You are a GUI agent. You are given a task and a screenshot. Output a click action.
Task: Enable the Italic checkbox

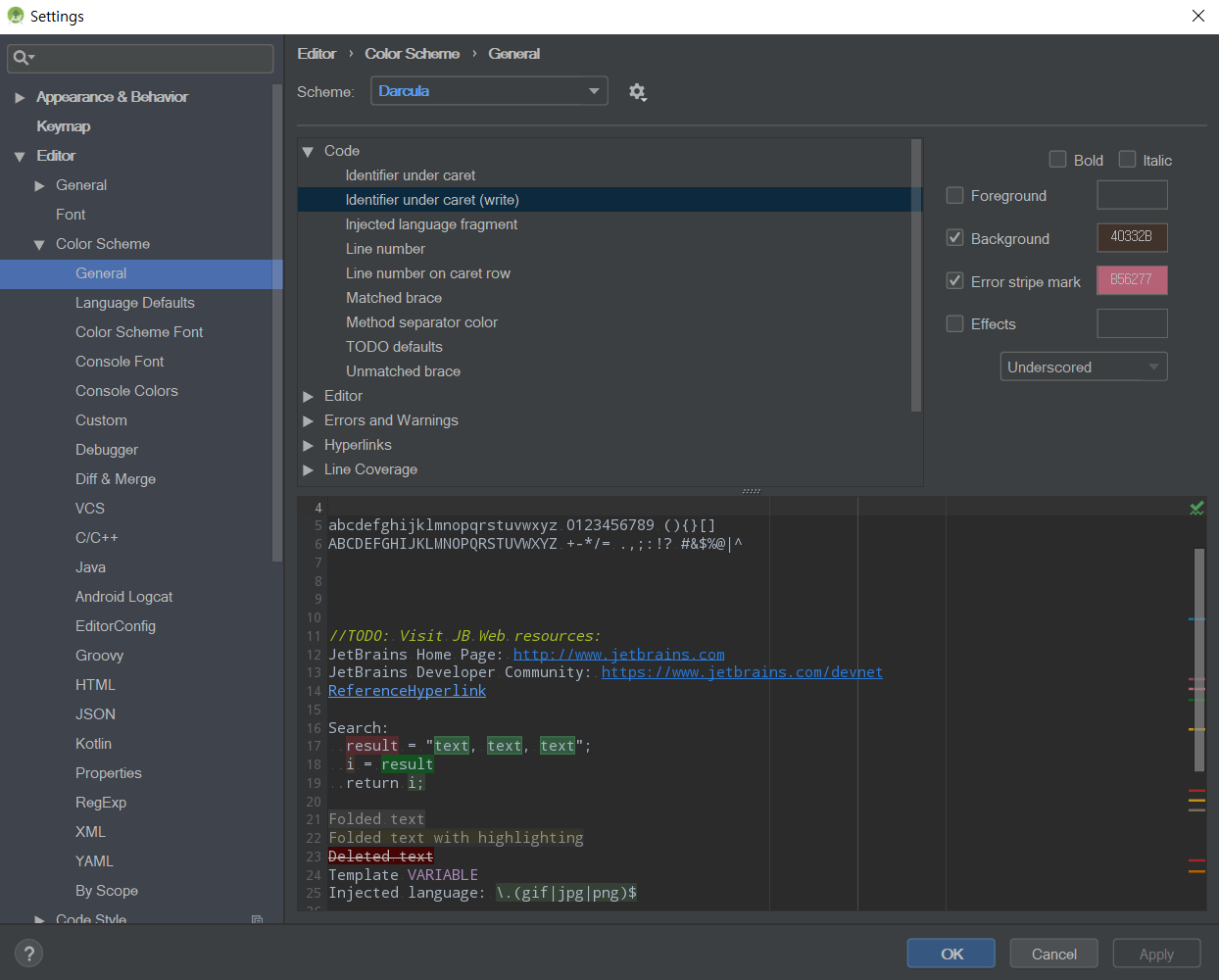point(1128,160)
